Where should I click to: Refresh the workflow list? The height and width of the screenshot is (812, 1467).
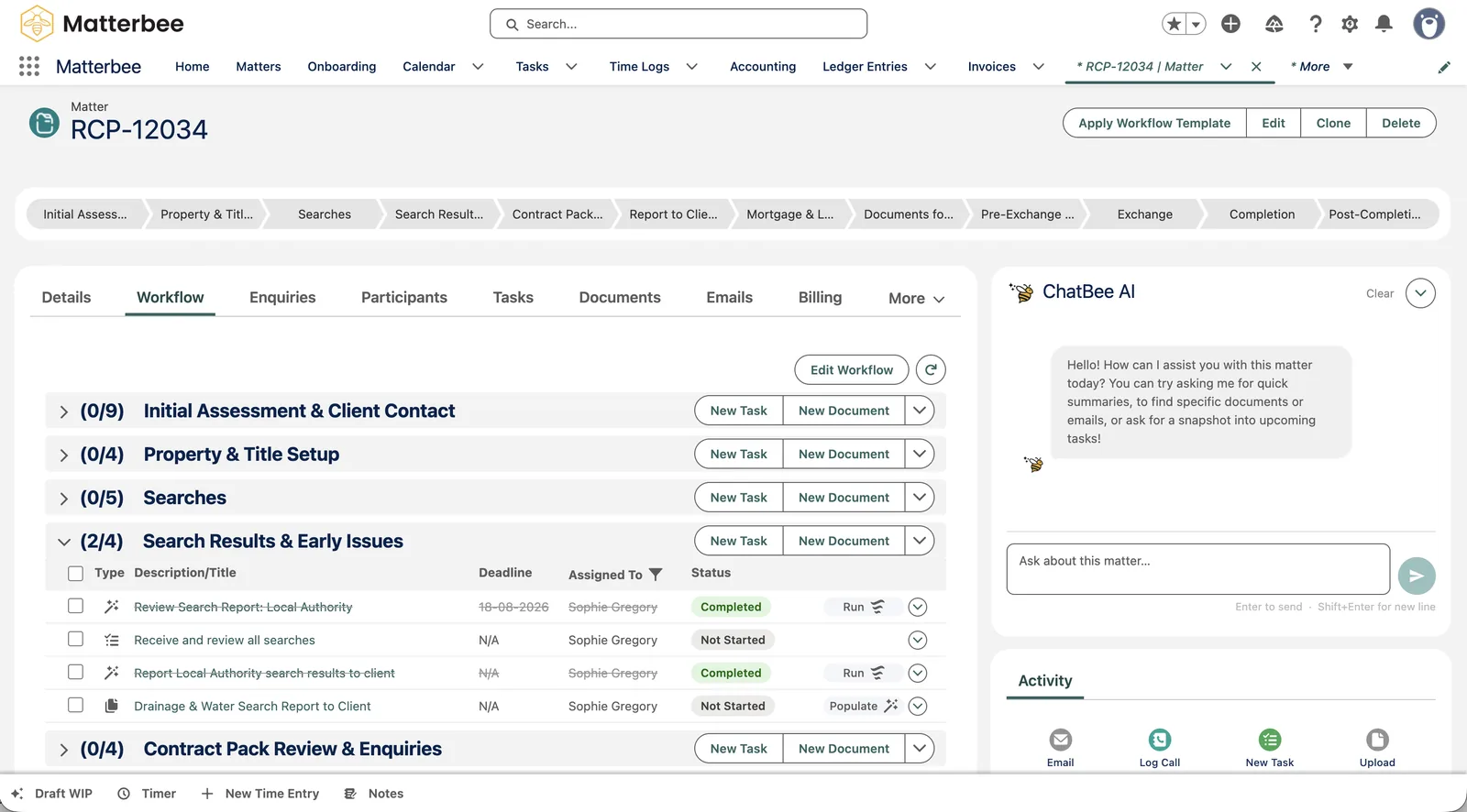pyautogui.click(x=931, y=369)
